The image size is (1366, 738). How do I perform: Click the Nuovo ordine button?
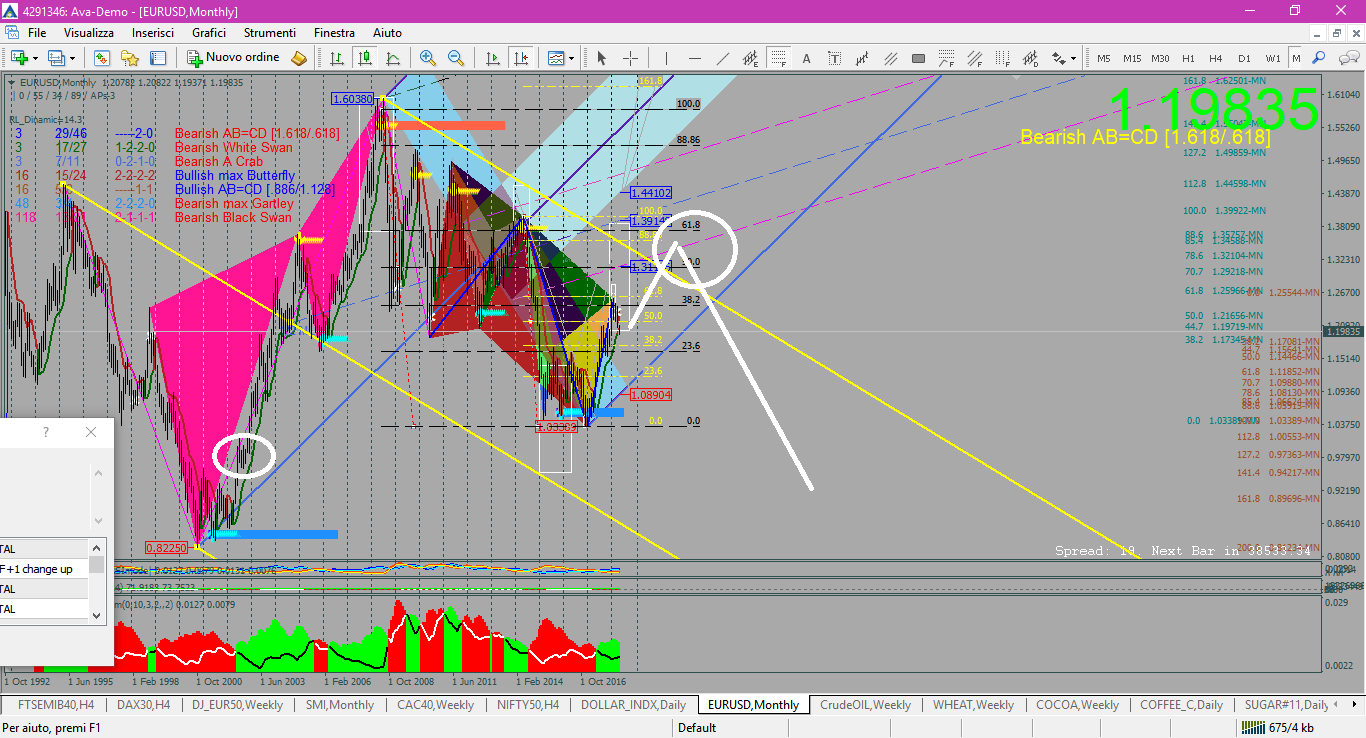233,58
